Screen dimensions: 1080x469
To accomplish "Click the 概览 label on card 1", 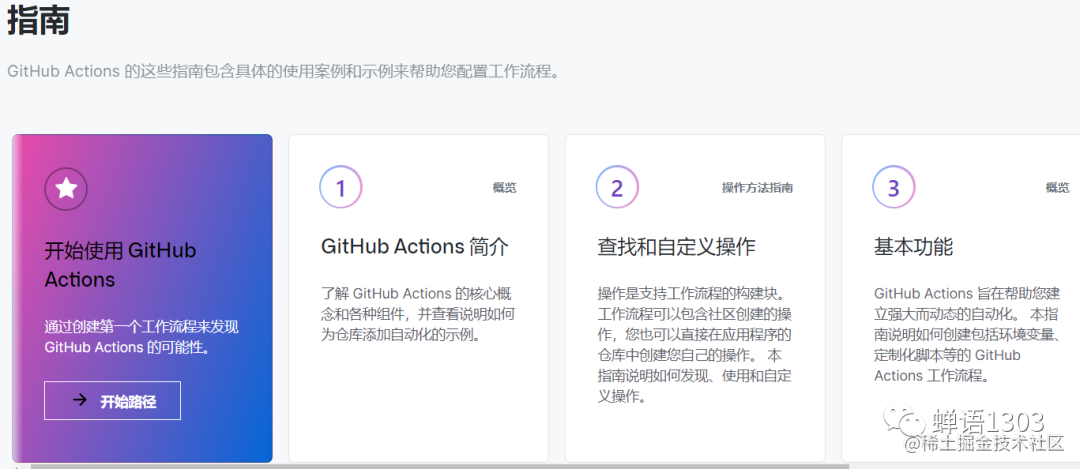I will pos(504,188).
